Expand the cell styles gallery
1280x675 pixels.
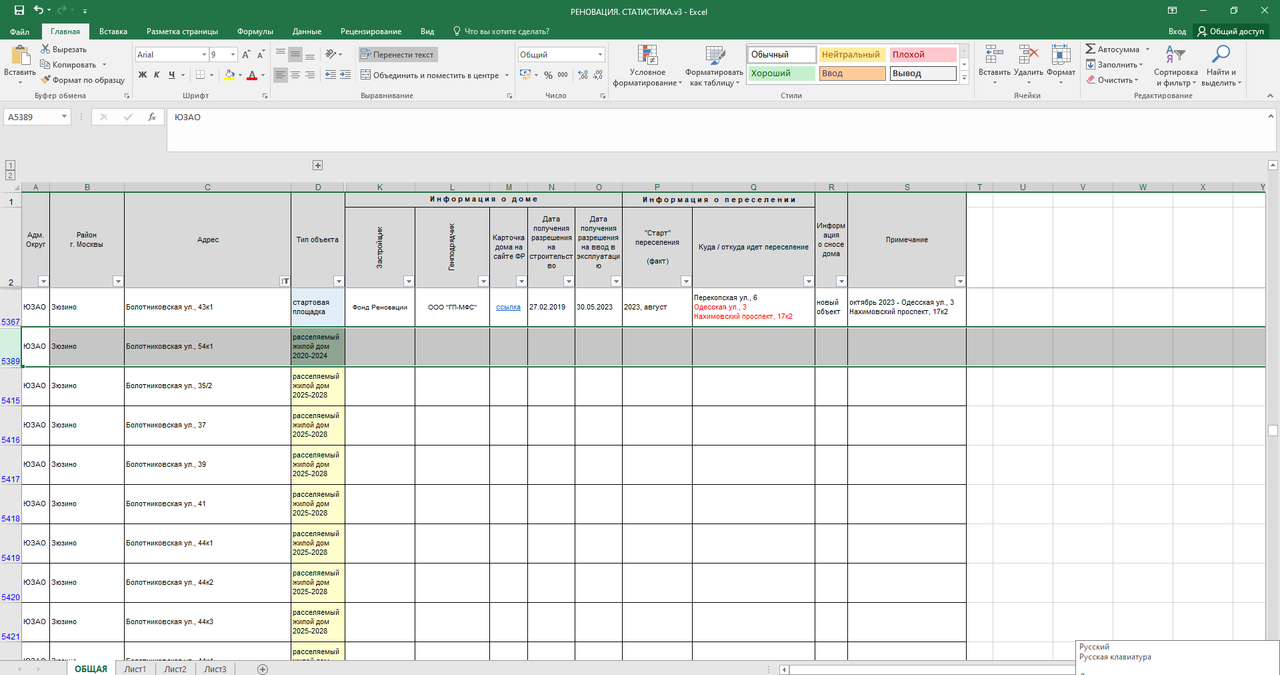[964, 77]
